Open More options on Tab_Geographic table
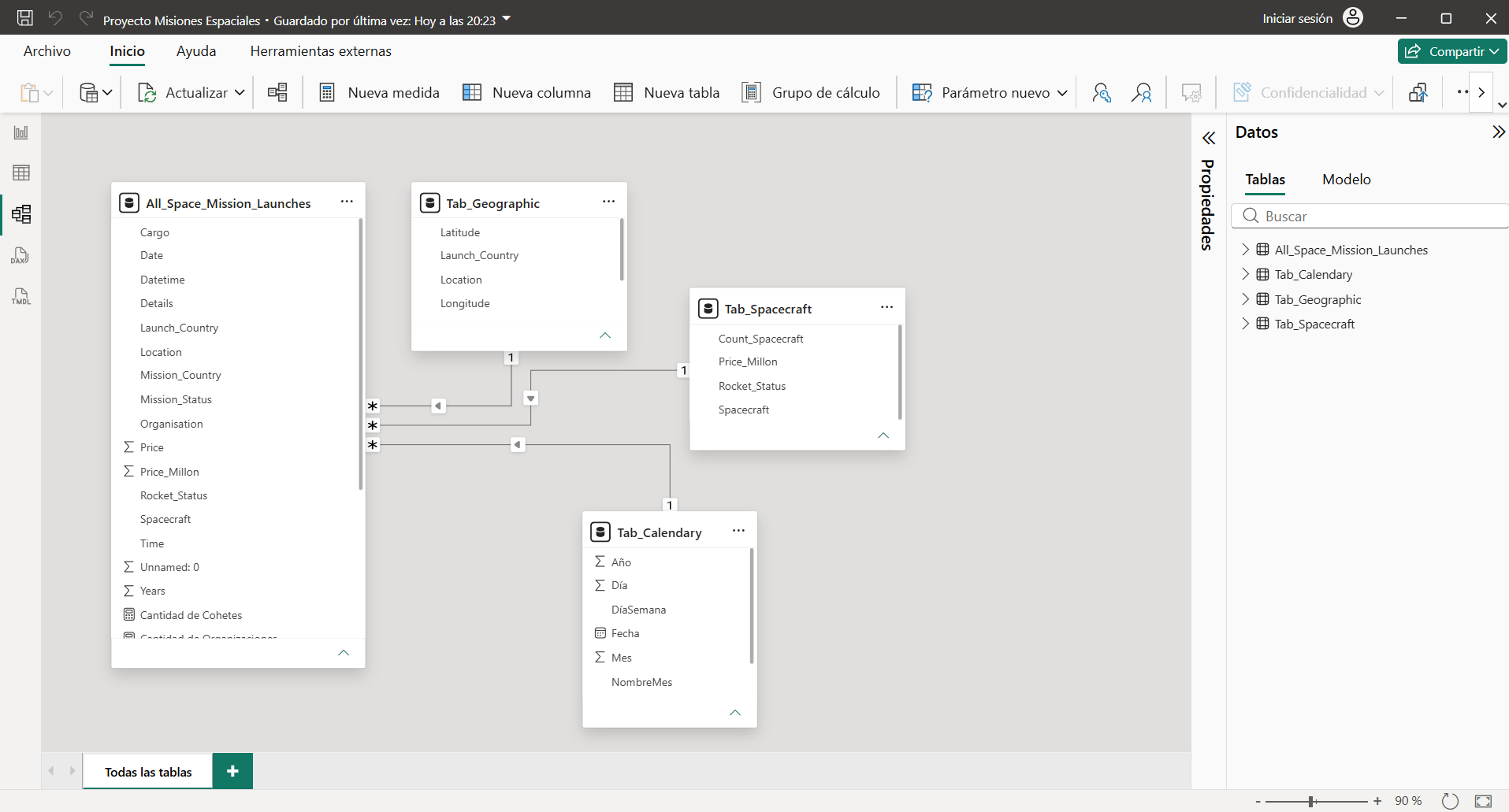This screenshot has height=812, width=1509. [x=608, y=202]
